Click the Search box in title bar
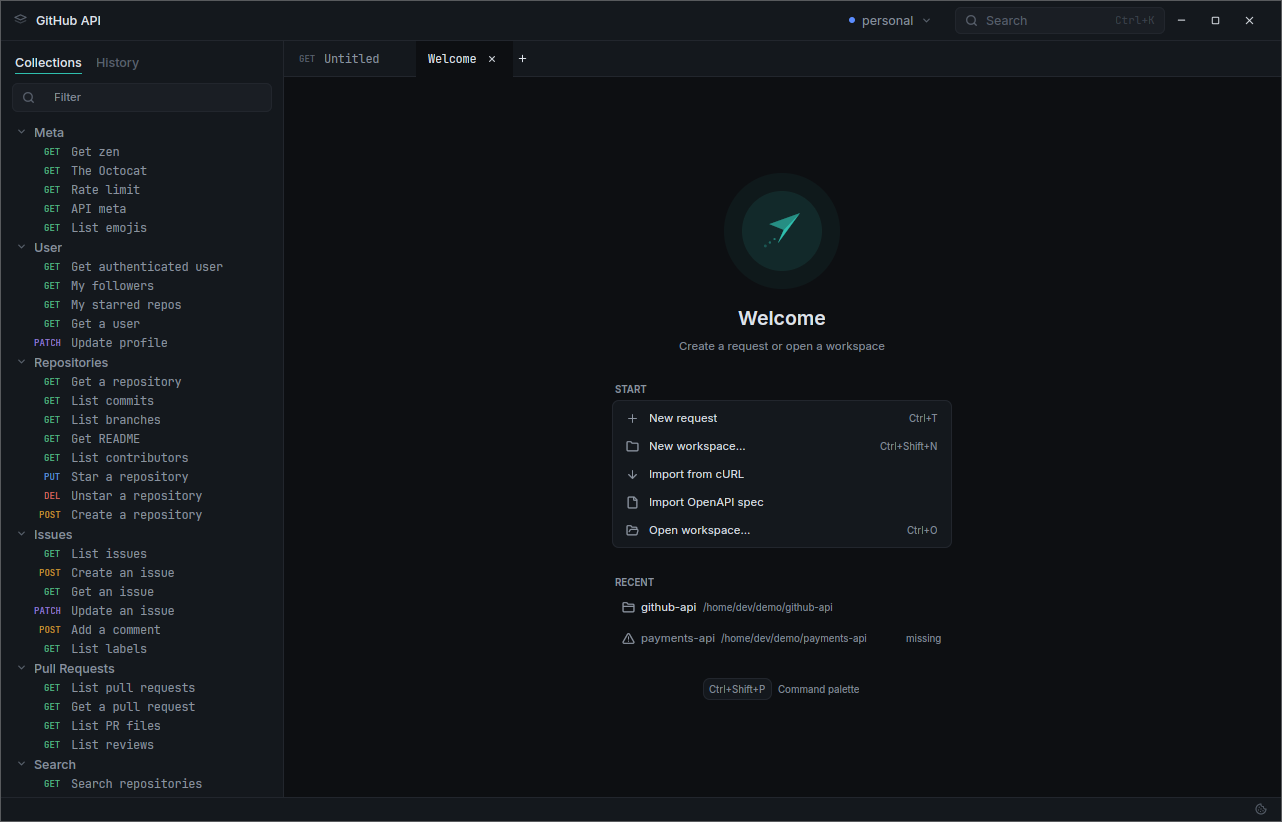The height and width of the screenshot is (822, 1282). pyautogui.click(x=1060, y=20)
